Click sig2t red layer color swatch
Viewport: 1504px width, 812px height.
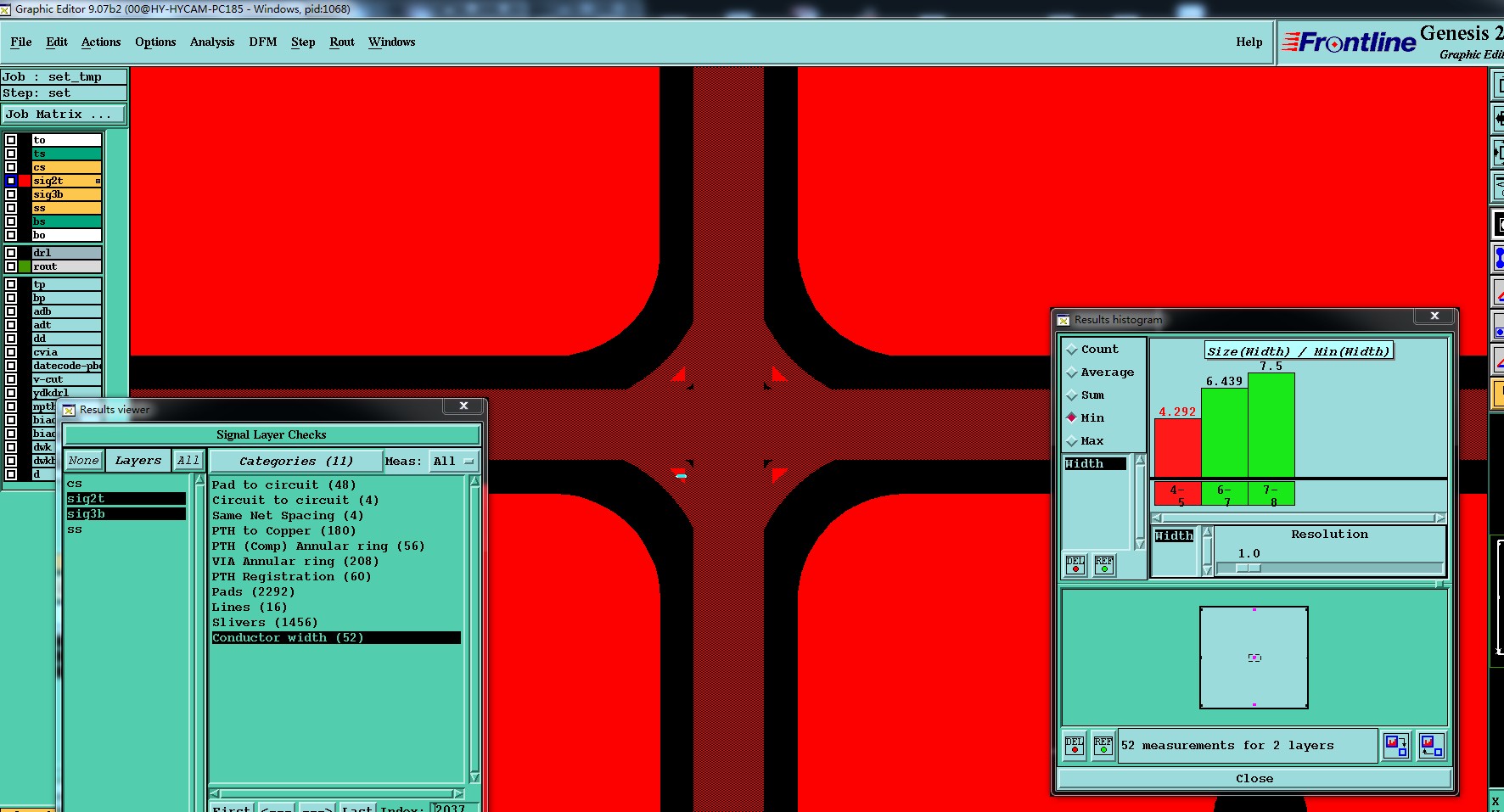tap(25, 181)
